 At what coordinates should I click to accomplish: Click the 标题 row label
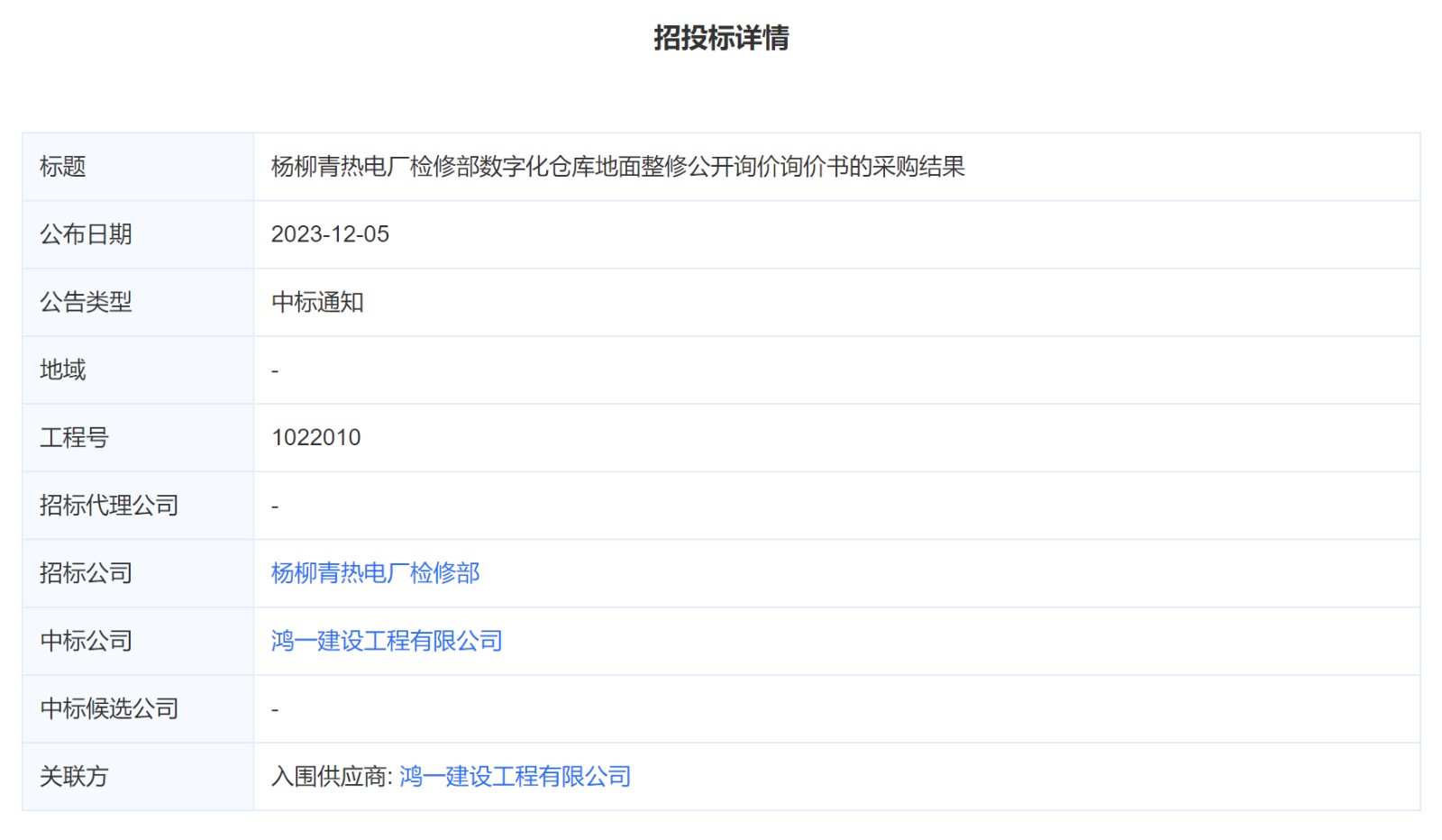63,167
